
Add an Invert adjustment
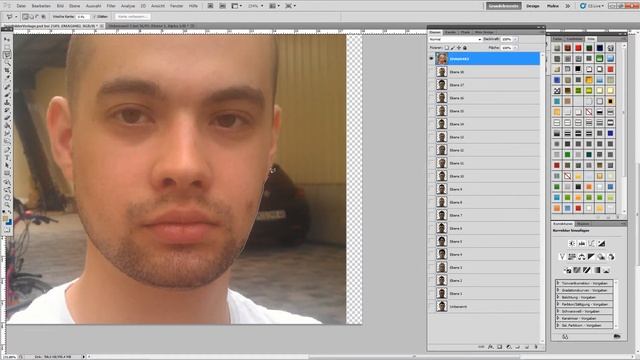tap(567, 270)
